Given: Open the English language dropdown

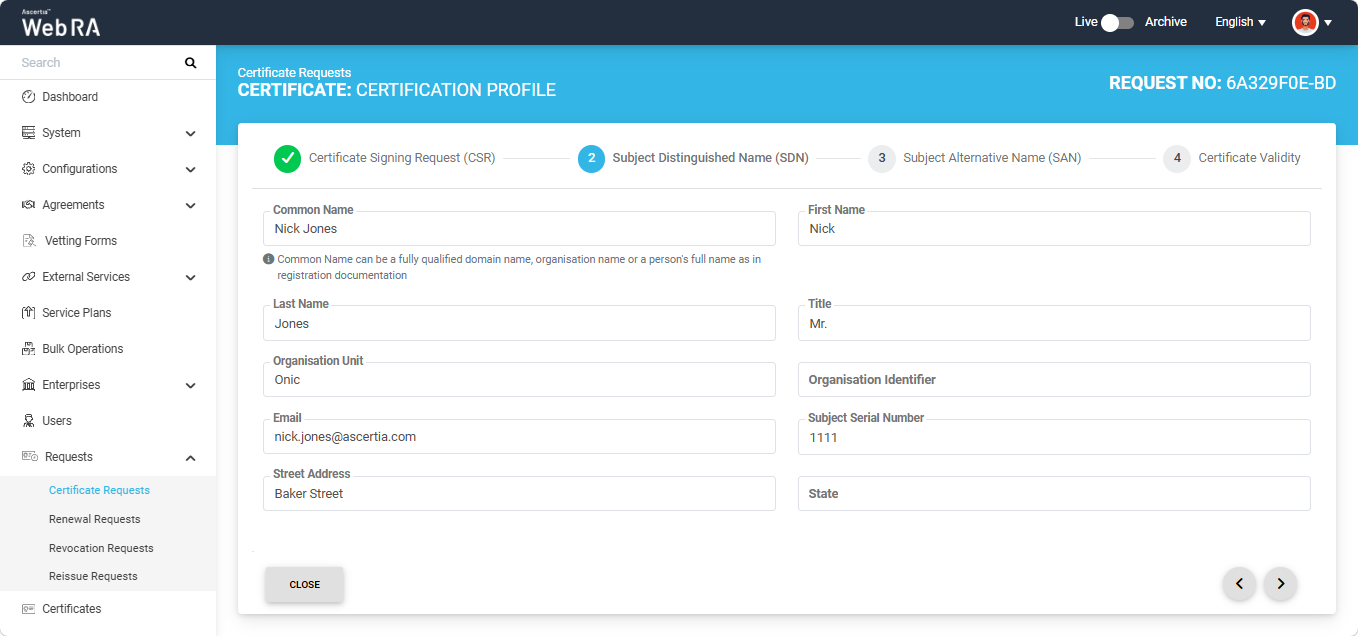Looking at the screenshot, I should [1240, 22].
